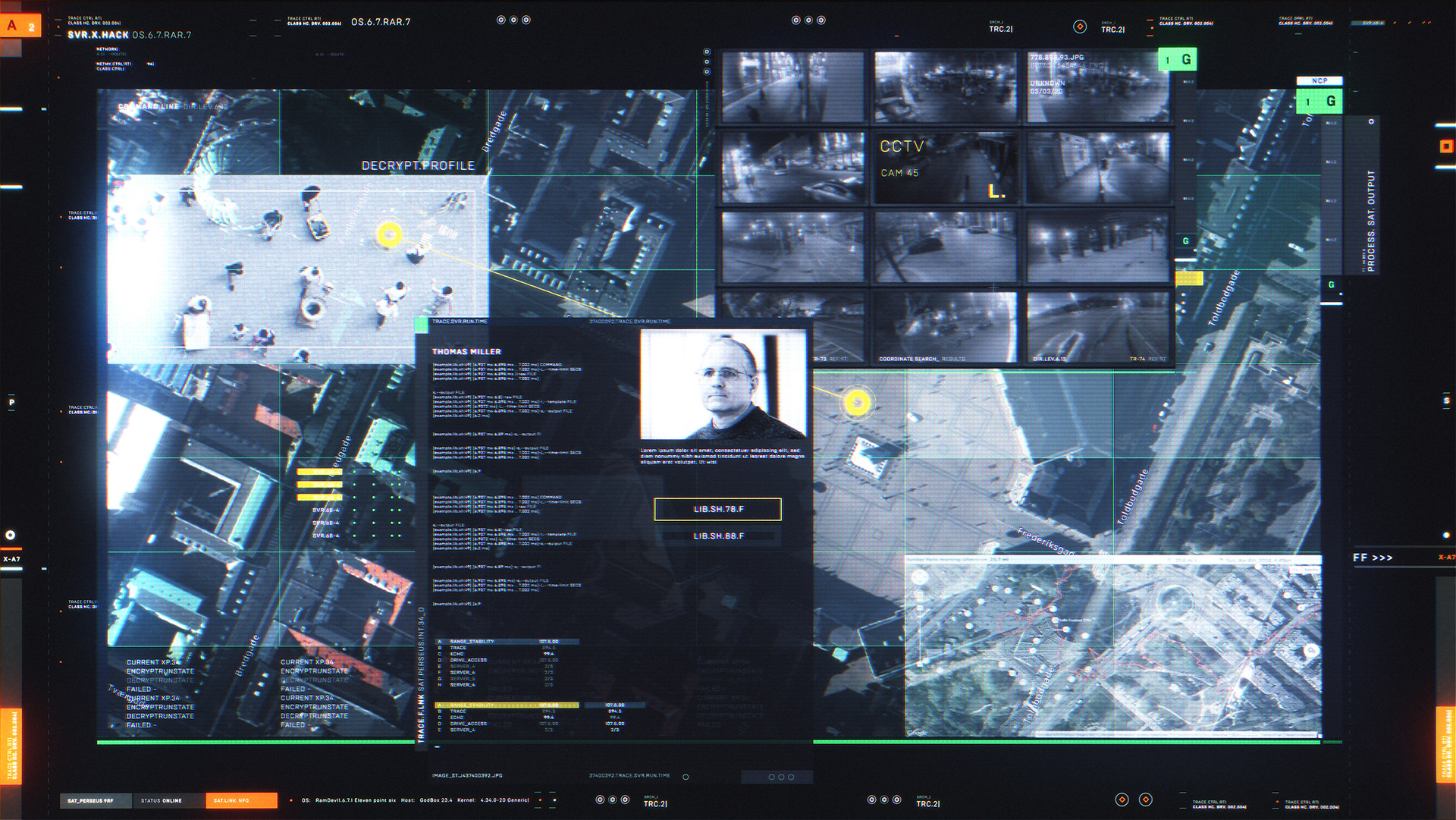Viewport: 1456px width, 820px height.
Task: Click yellow target marker on the plaza view
Action: [x=390, y=235]
